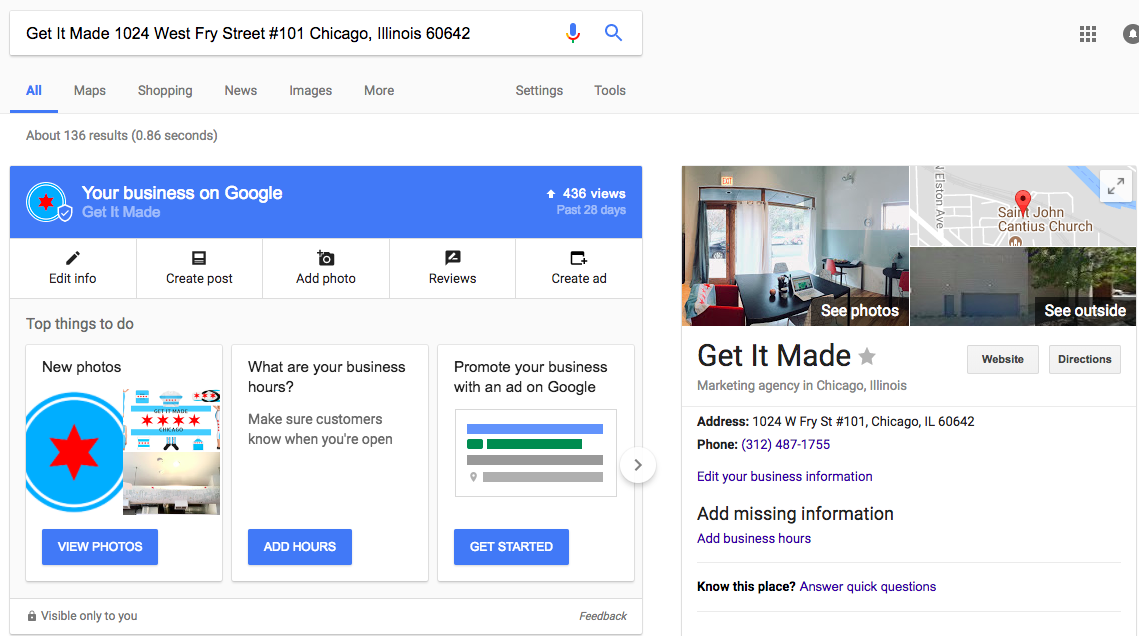Click Edit your business information link
The height and width of the screenshot is (636, 1139).
tap(785, 476)
